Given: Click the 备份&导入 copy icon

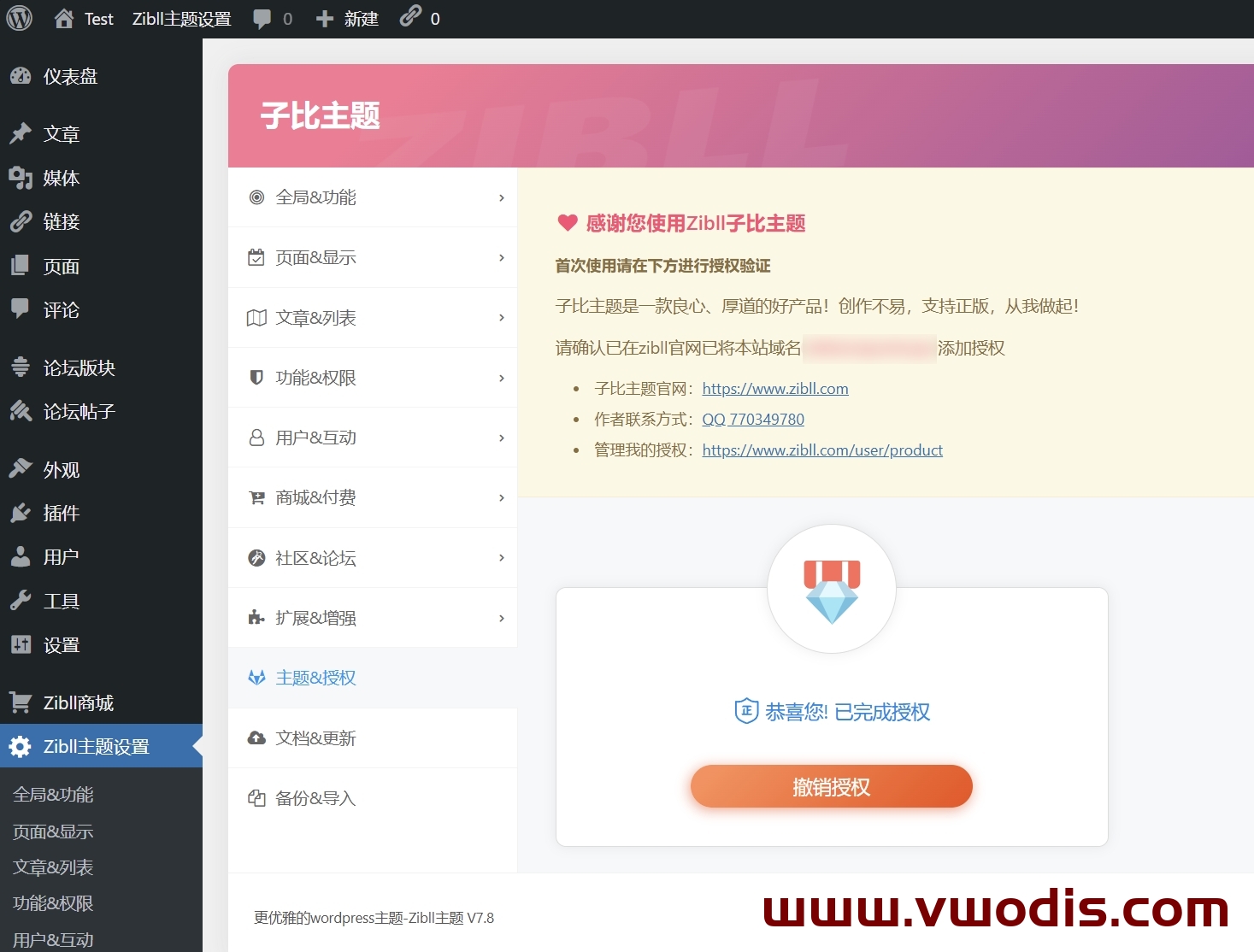Looking at the screenshot, I should [x=256, y=797].
